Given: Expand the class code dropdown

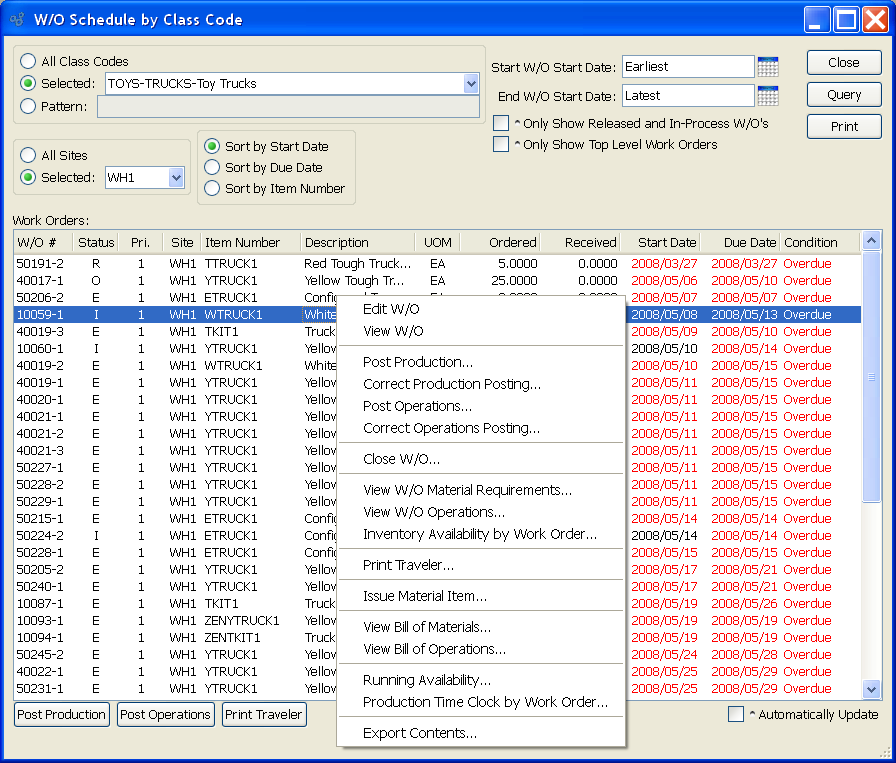Looking at the screenshot, I should [x=471, y=84].
